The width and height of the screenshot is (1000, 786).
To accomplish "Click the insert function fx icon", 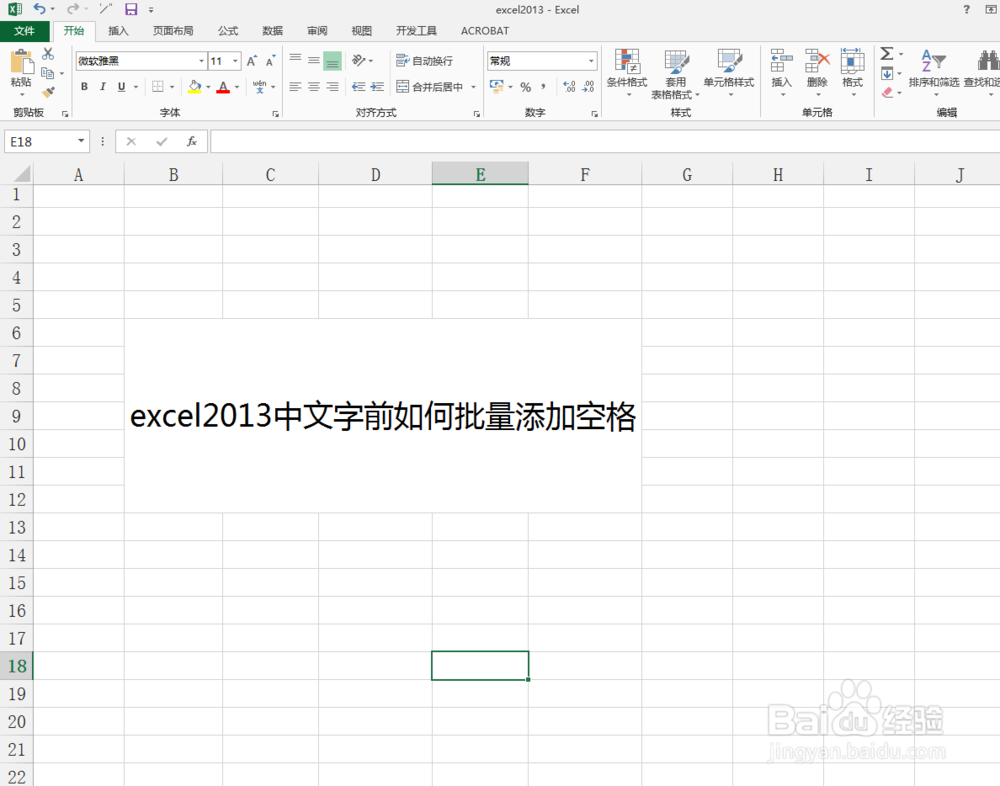I will (191, 141).
